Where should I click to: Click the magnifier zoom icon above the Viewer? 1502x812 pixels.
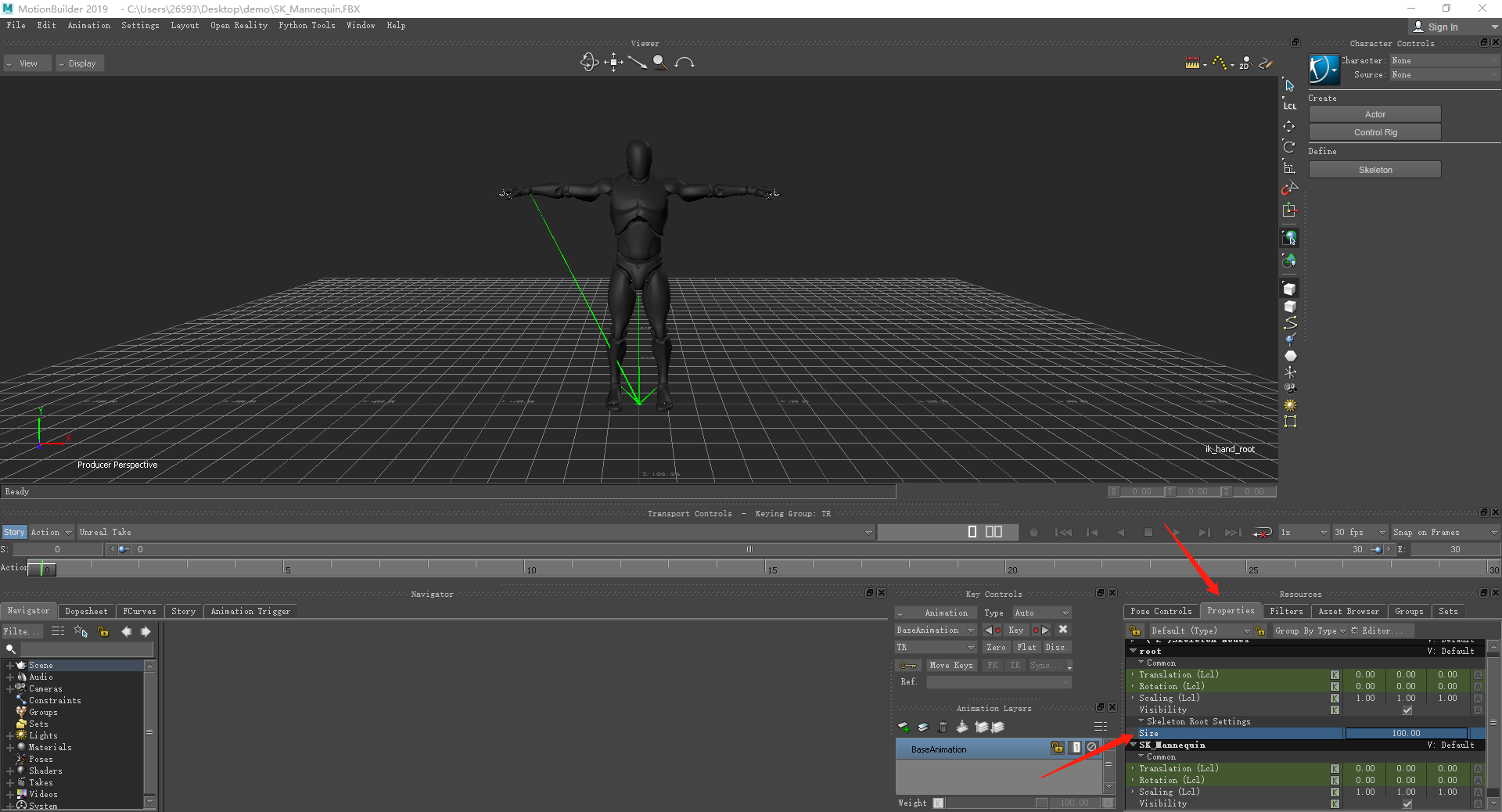pos(660,63)
